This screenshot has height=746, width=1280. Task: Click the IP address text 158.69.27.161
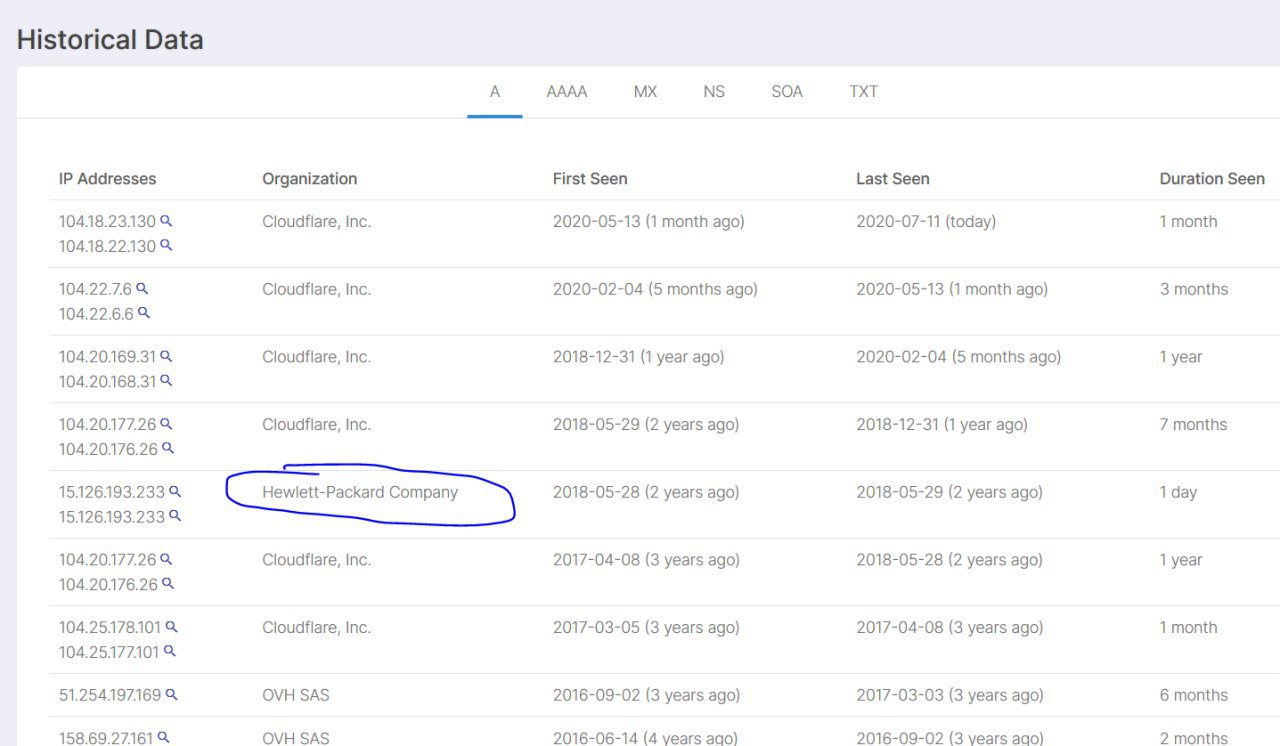tap(106, 739)
